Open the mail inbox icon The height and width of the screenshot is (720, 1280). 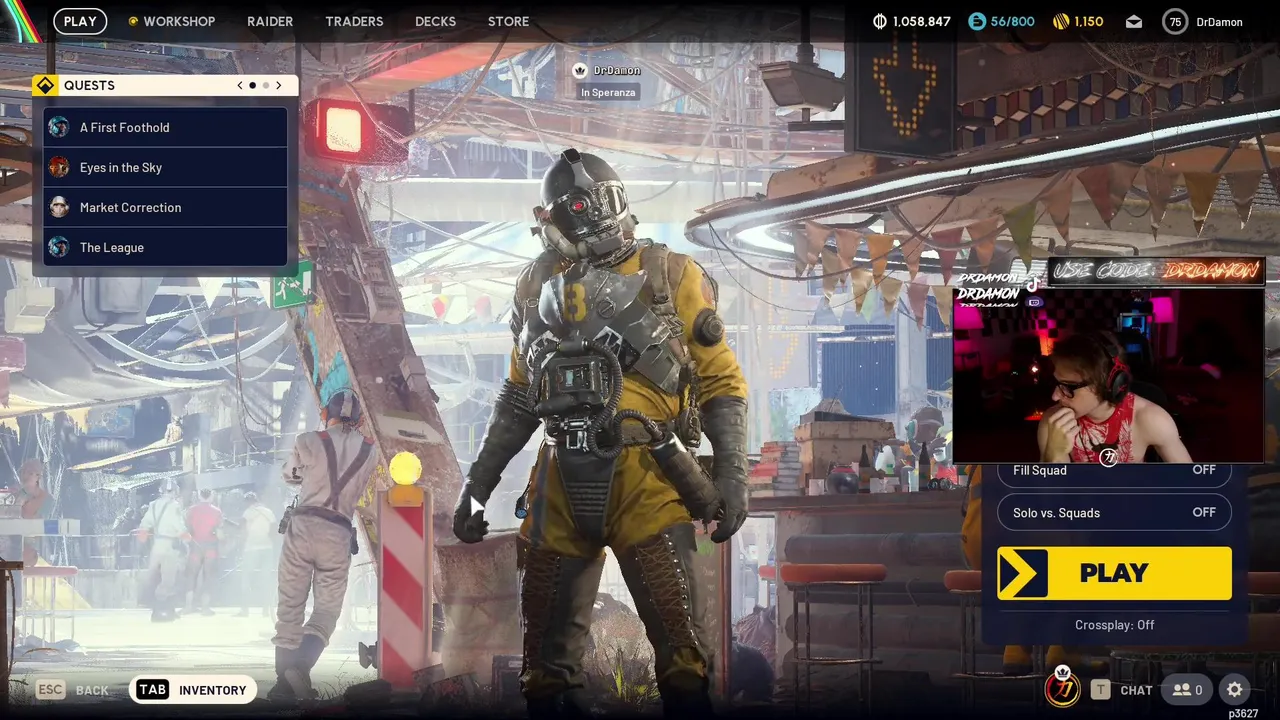pyautogui.click(x=1134, y=22)
